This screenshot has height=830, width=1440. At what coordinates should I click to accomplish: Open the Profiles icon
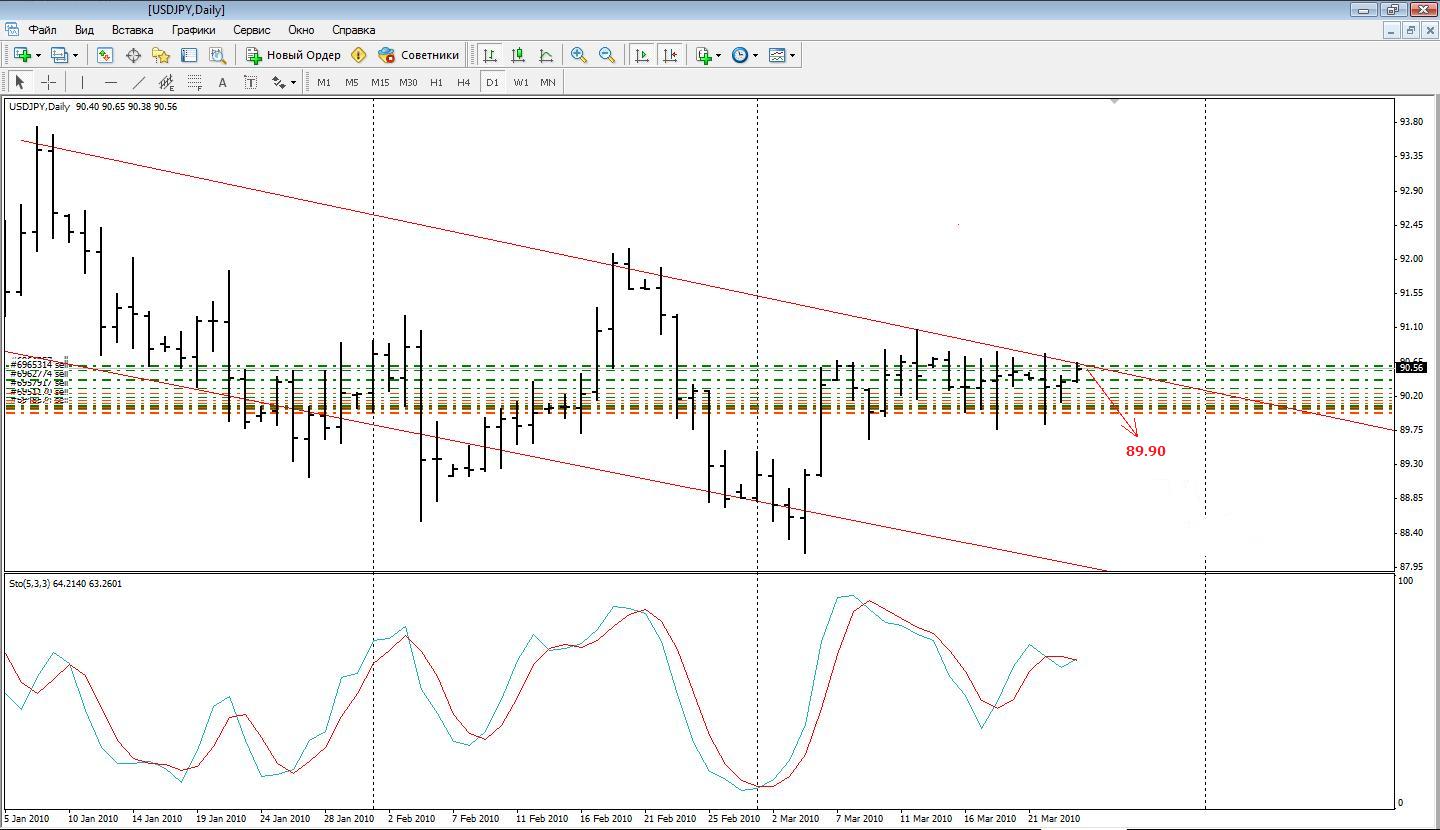point(59,55)
